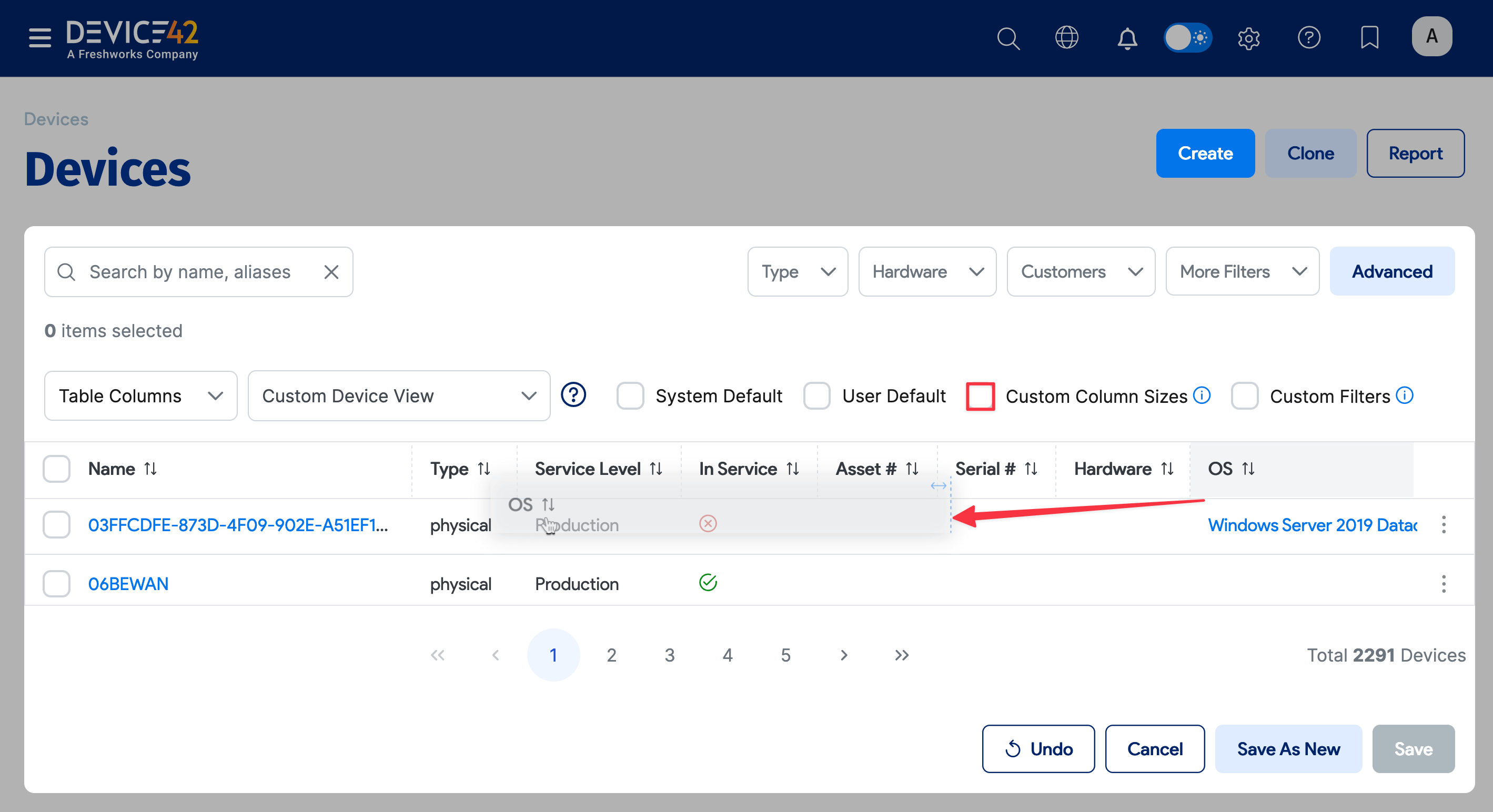Viewport: 1493px width, 812px height.
Task: Enable the Custom Column Sizes checkbox
Action: (980, 396)
